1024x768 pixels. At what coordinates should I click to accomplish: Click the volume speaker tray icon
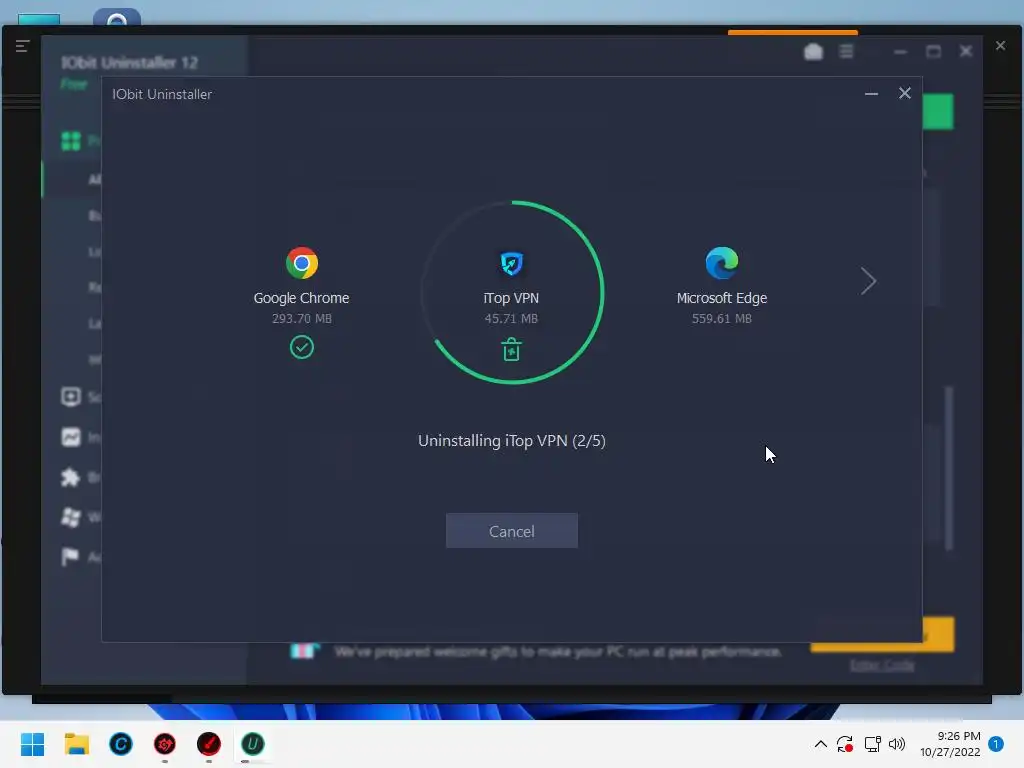(x=897, y=744)
